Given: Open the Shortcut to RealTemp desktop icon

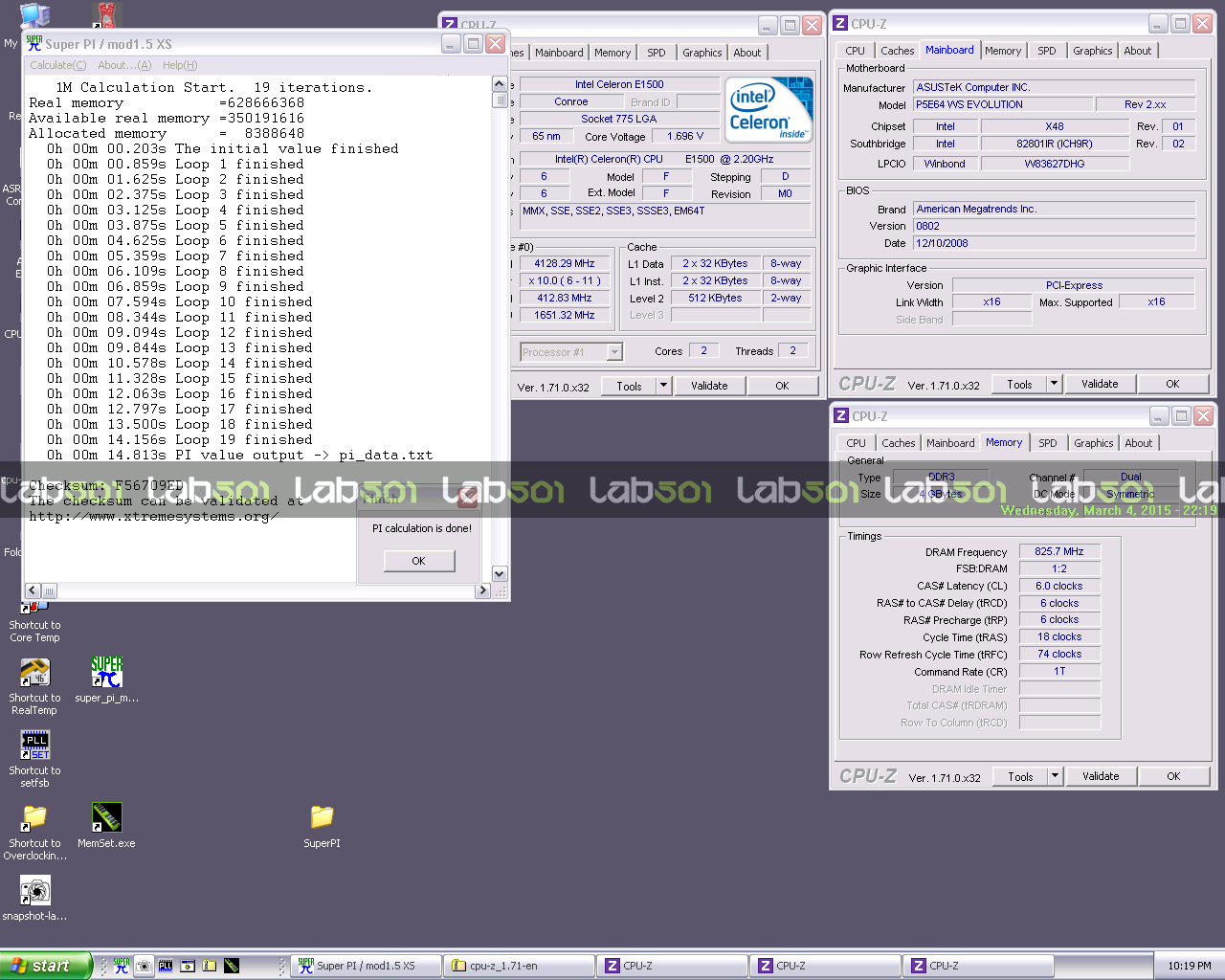Looking at the screenshot, I should [x=34, y=675].
